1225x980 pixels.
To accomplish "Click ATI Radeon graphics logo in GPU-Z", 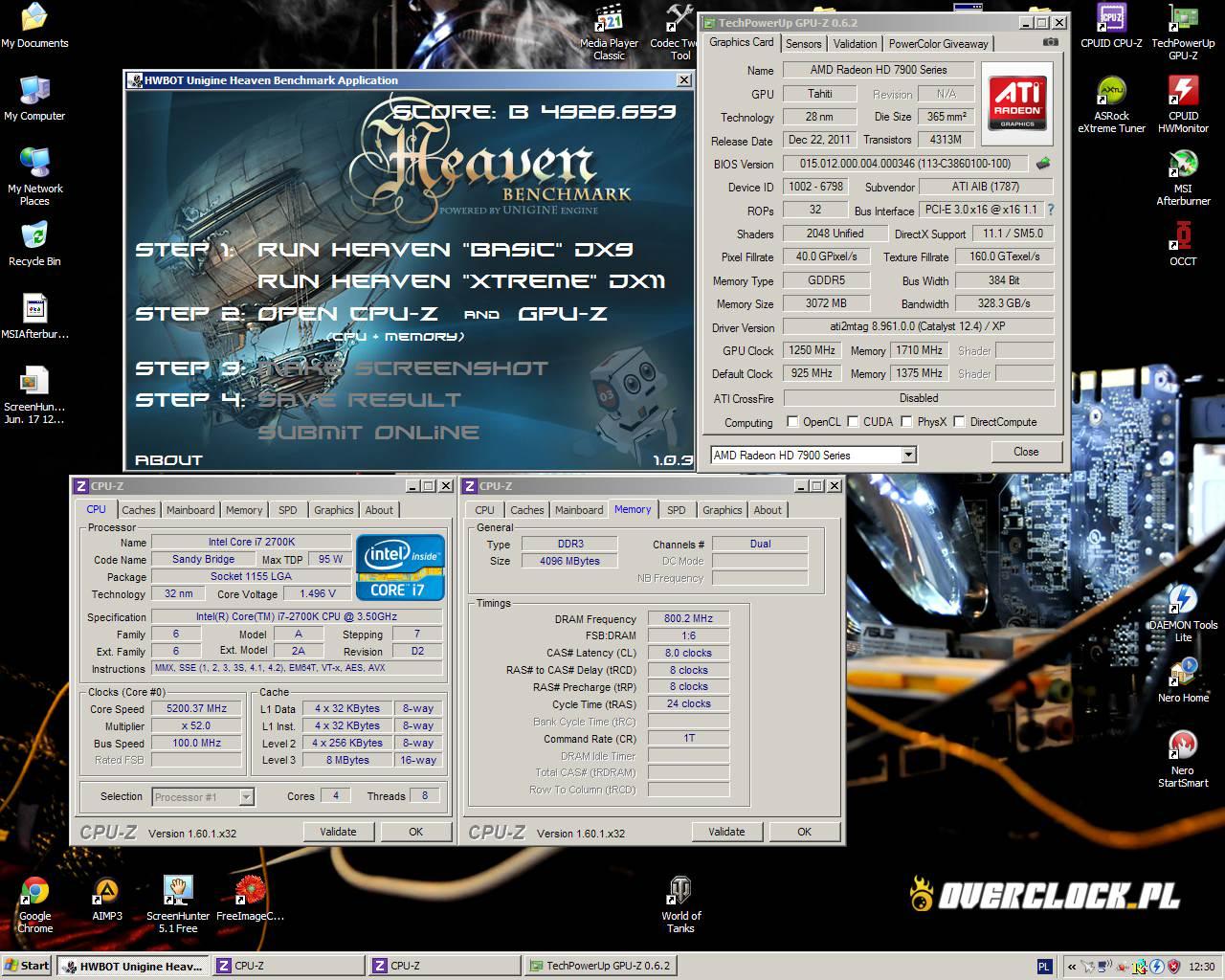I will coord(1017,103).
